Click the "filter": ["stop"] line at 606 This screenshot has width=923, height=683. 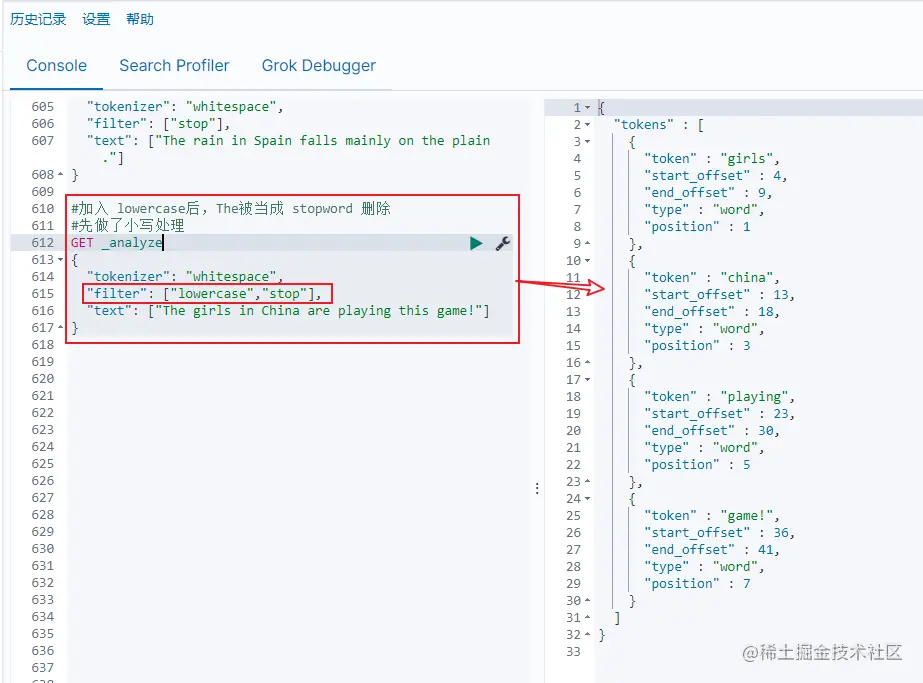[158, 124]
